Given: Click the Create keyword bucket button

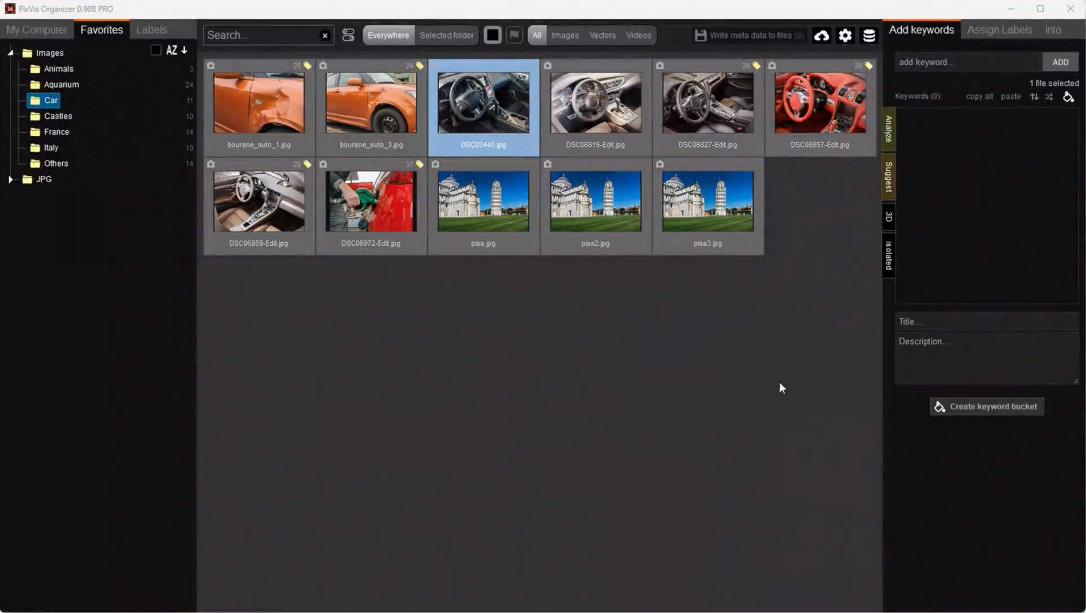Looking at the screenshot, I should coord(986,407).
